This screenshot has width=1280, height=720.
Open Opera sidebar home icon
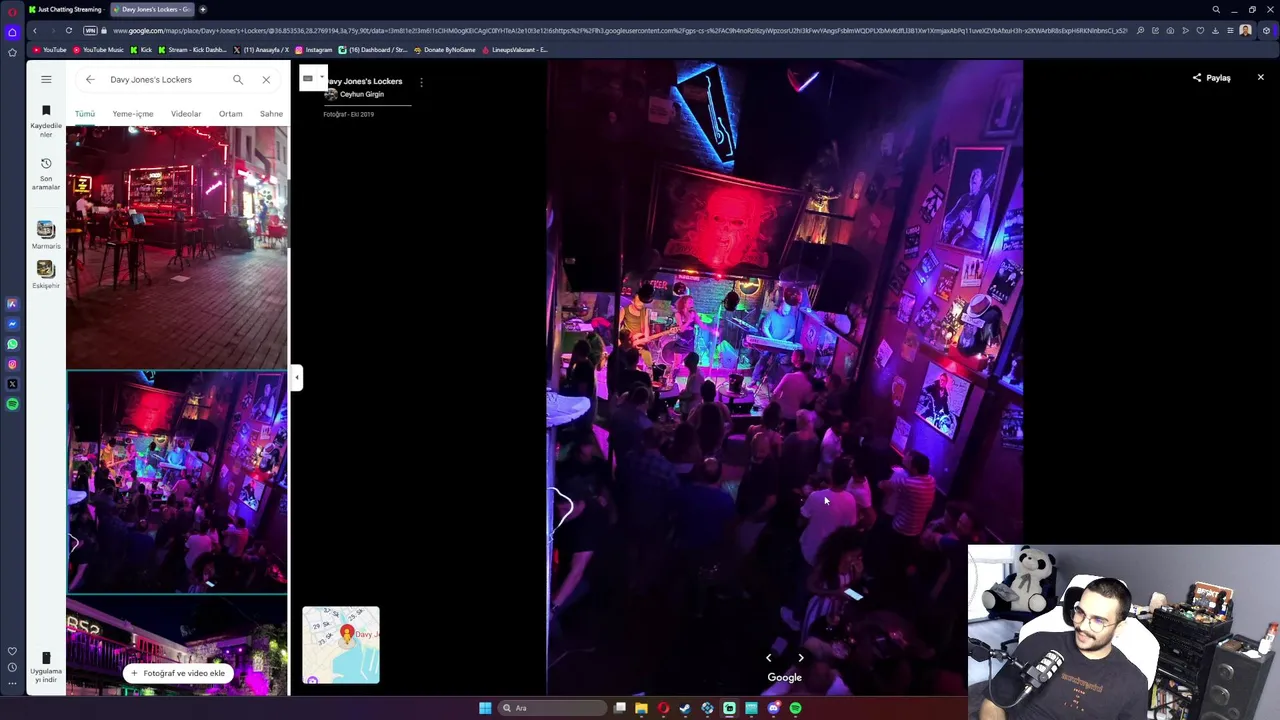coord(12,32)
